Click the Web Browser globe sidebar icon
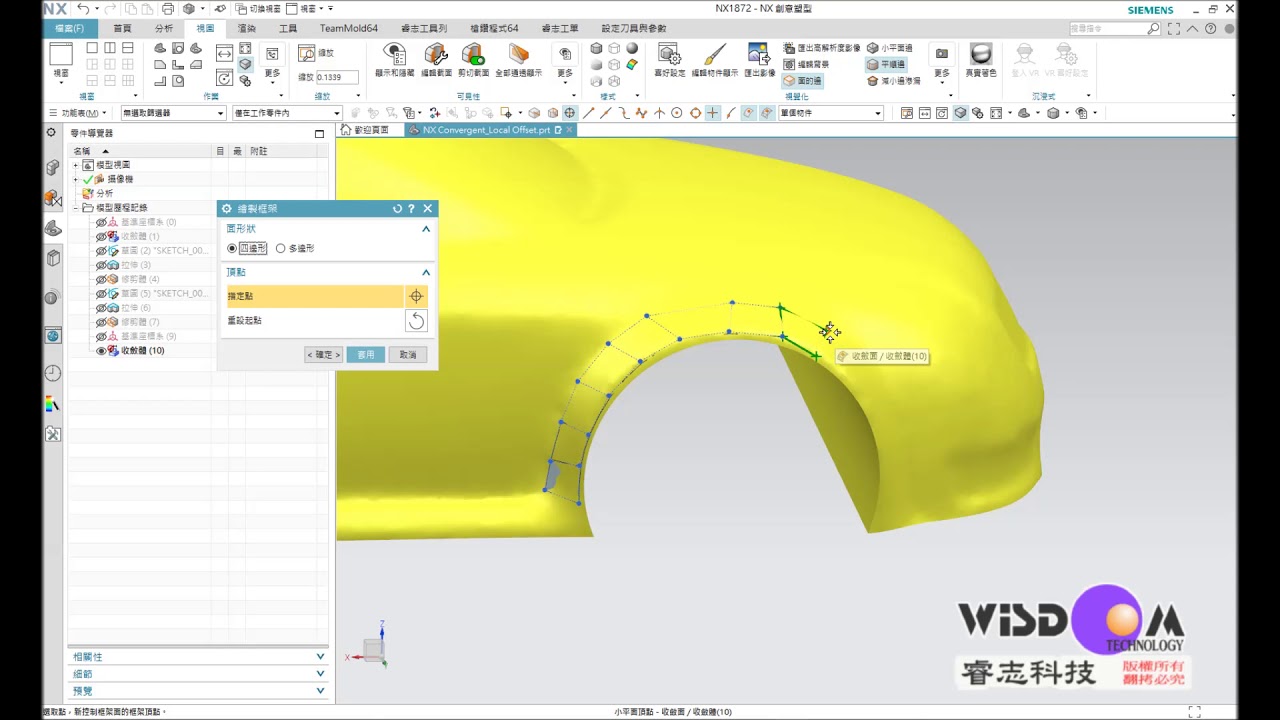This screenshot has height=720, width=1280. pos(52,336)
